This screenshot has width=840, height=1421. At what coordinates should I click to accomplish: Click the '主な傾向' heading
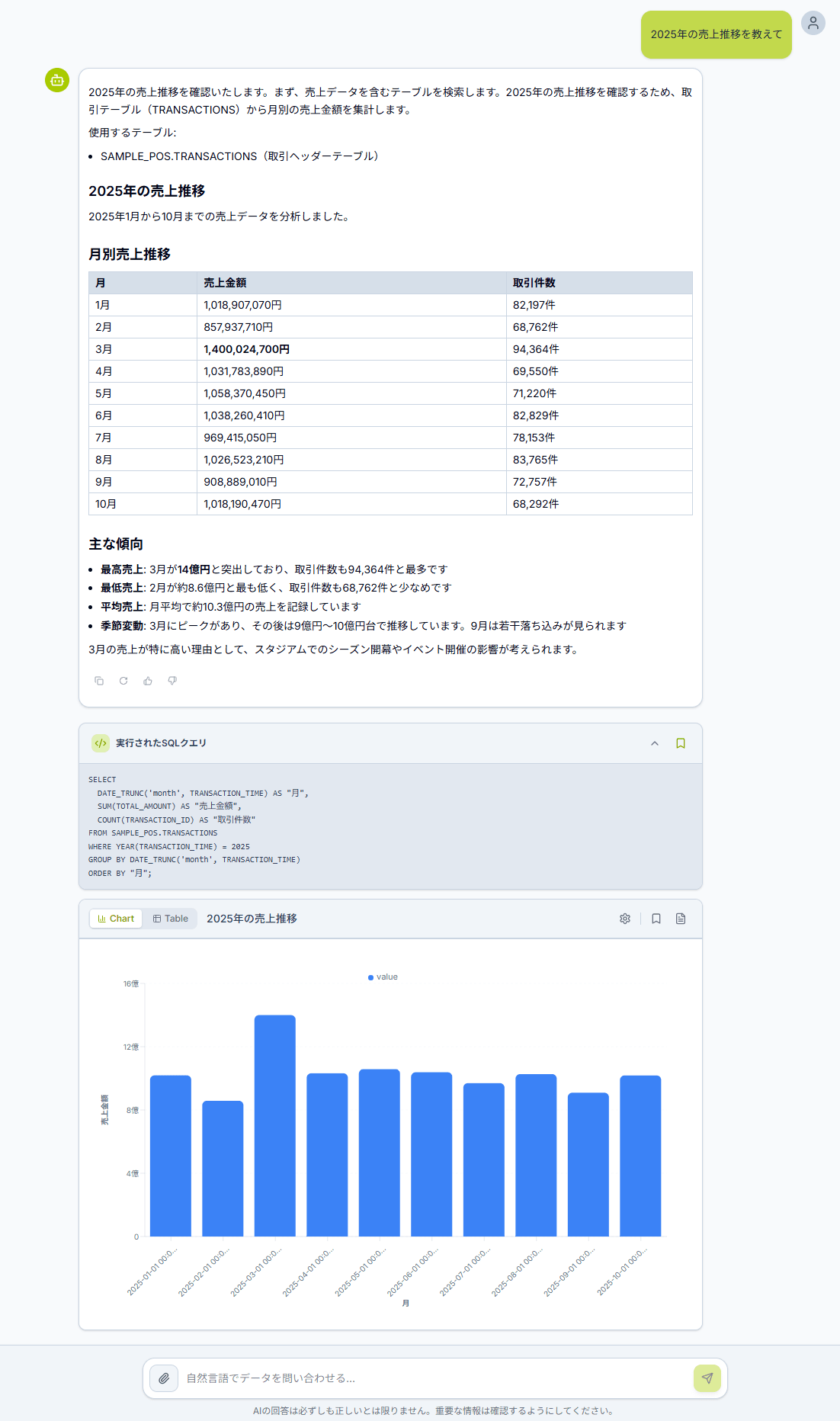(116, 544)
